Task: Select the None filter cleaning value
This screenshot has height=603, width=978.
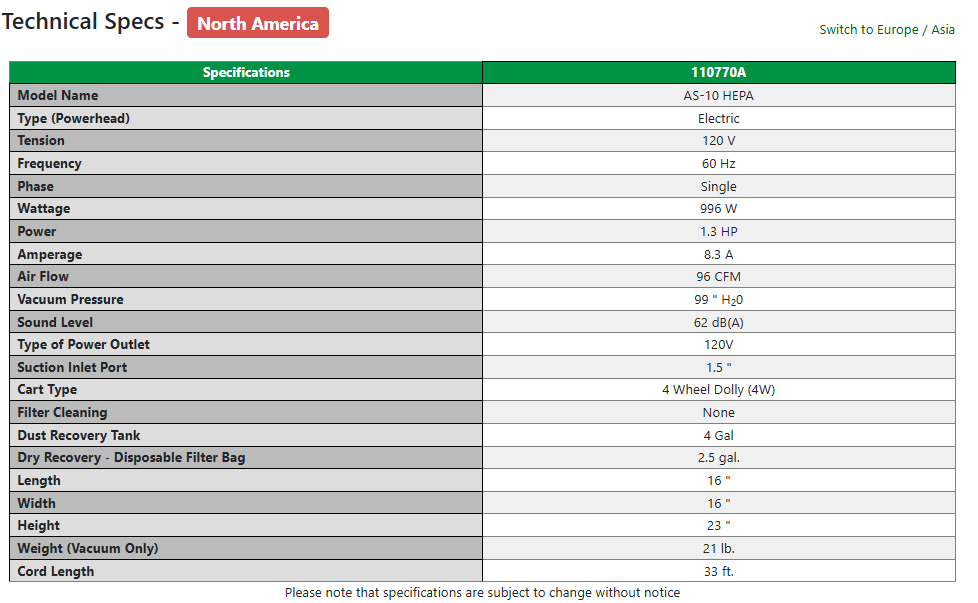Action: pyautogui.click(x=719, y=412)
